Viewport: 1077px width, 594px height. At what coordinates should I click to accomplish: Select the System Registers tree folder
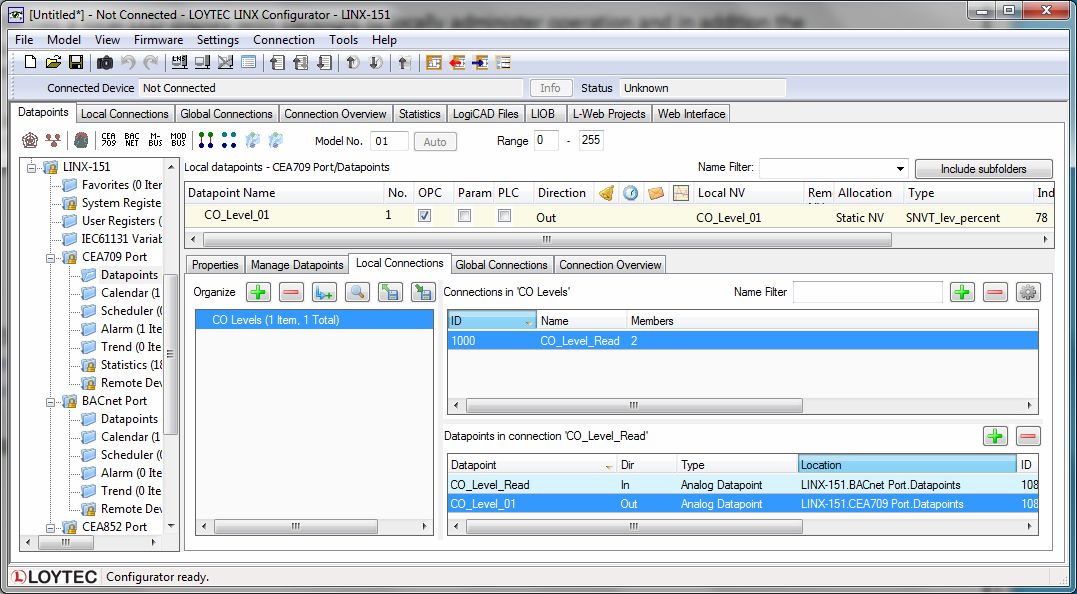[121, 203]
